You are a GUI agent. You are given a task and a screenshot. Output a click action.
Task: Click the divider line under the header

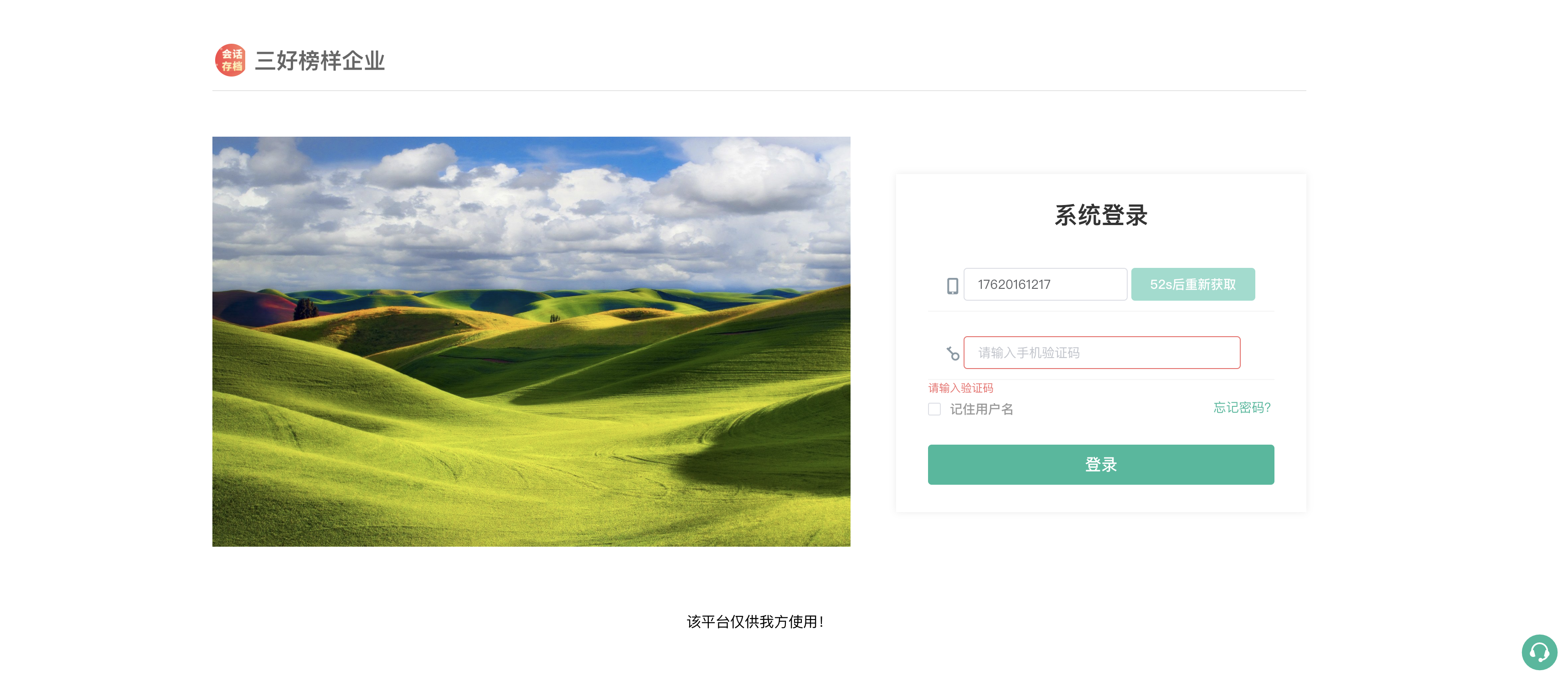tap(758, 91)
